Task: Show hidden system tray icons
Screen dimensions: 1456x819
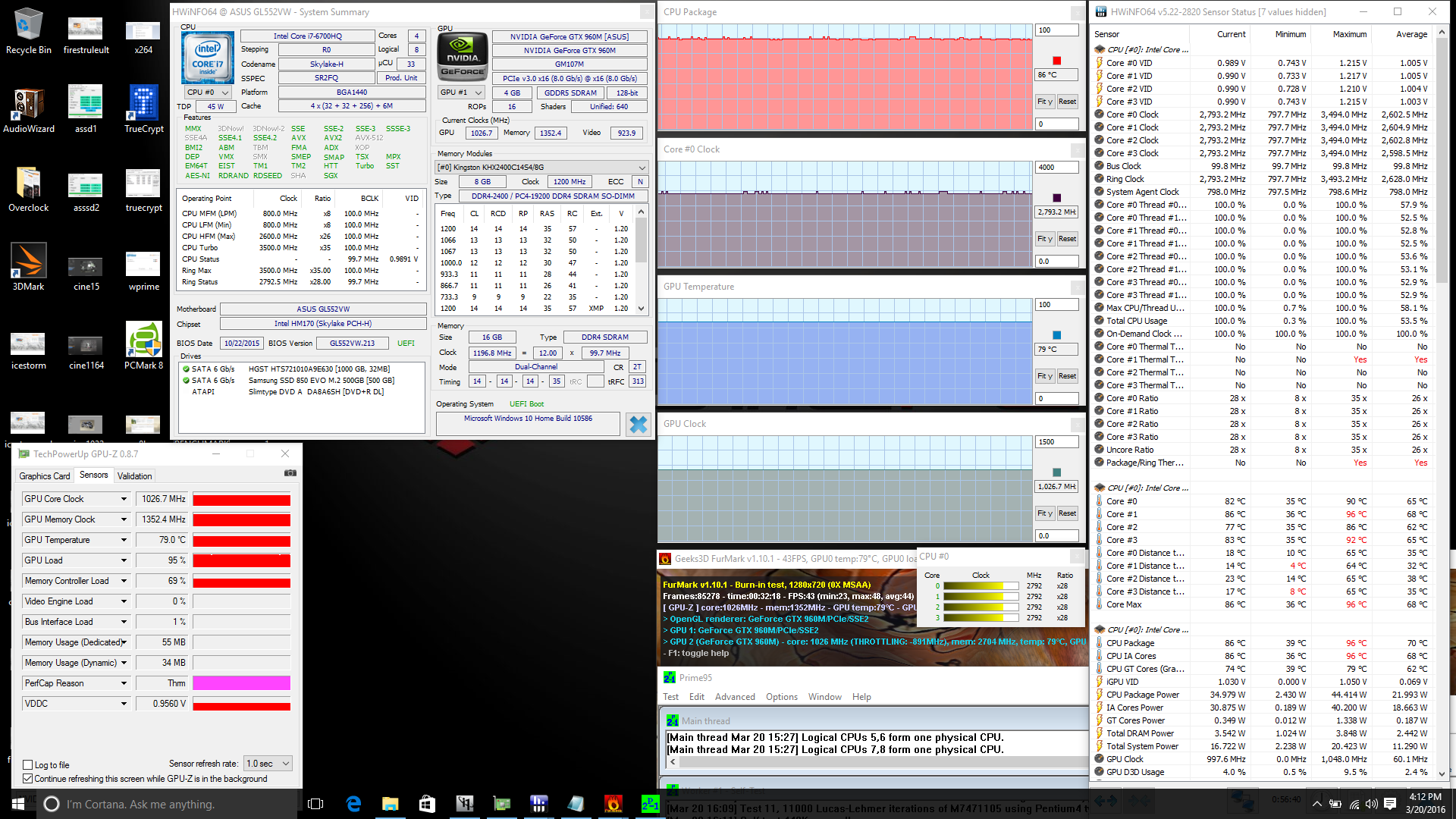Action: point(1317,804)
